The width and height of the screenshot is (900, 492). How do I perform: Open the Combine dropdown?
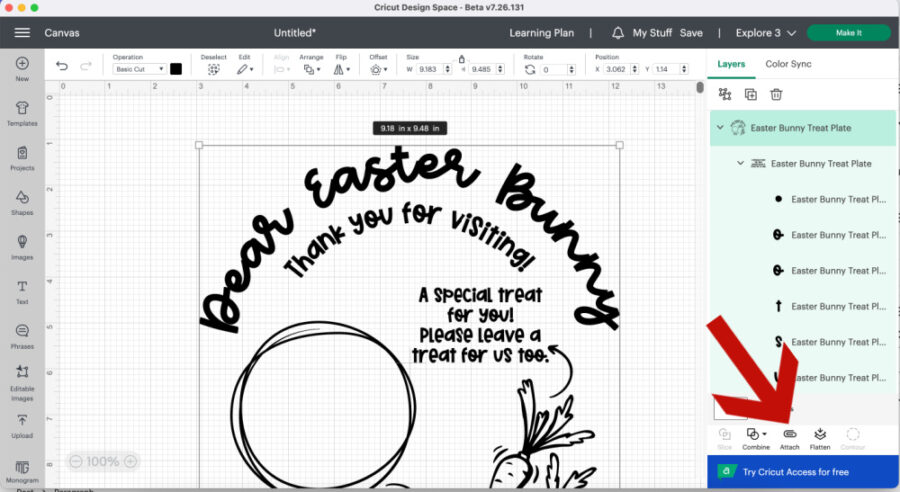756,437
